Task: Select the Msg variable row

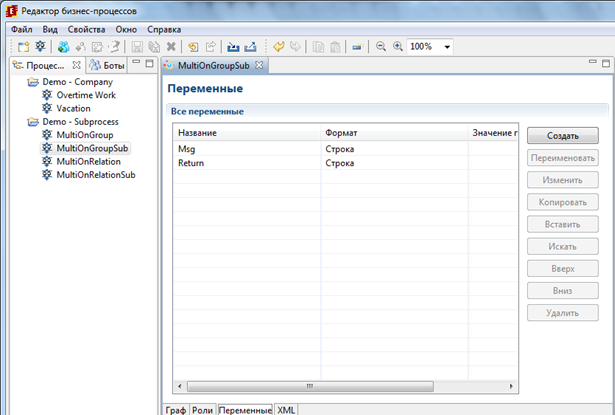Action: pos(345,149)
